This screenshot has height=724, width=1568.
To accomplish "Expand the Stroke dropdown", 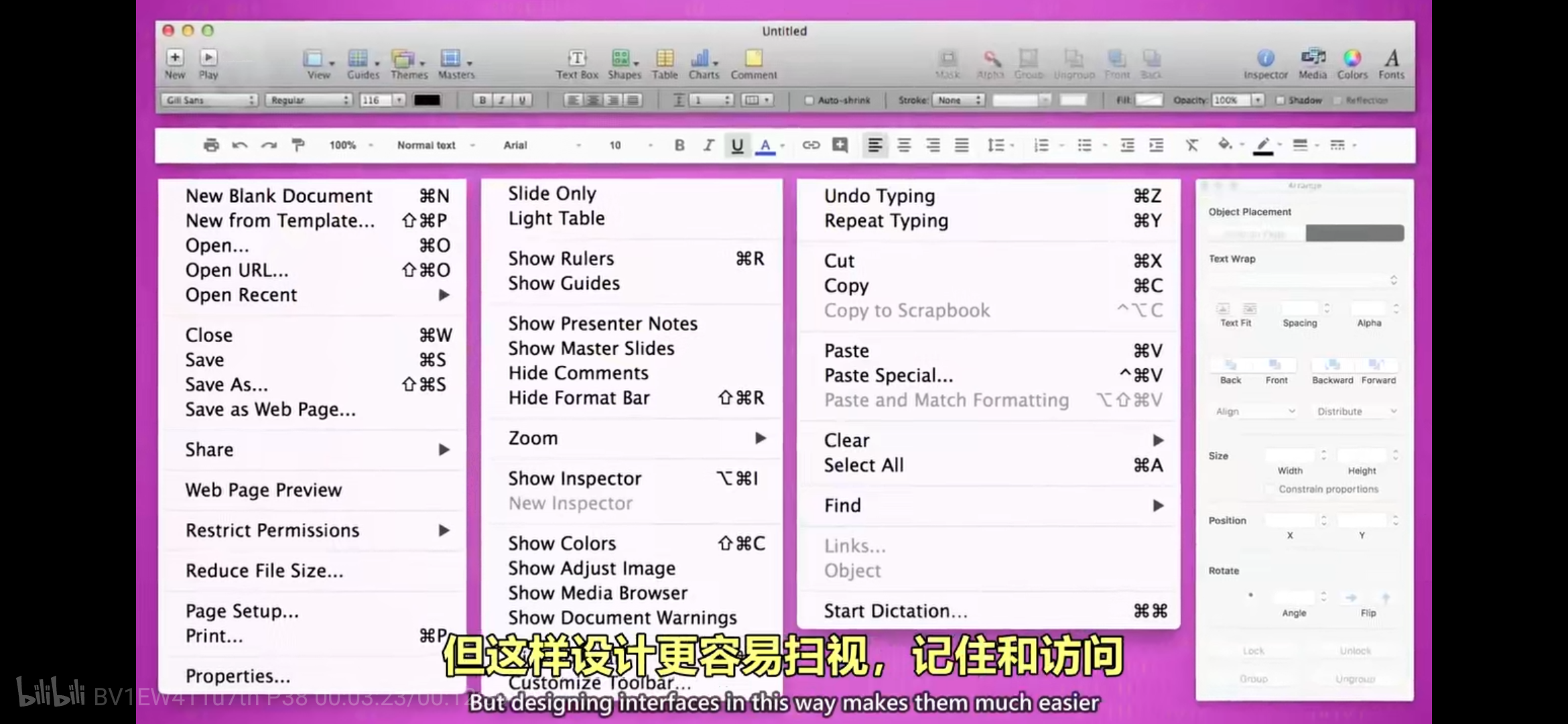I will click(957, 99).
